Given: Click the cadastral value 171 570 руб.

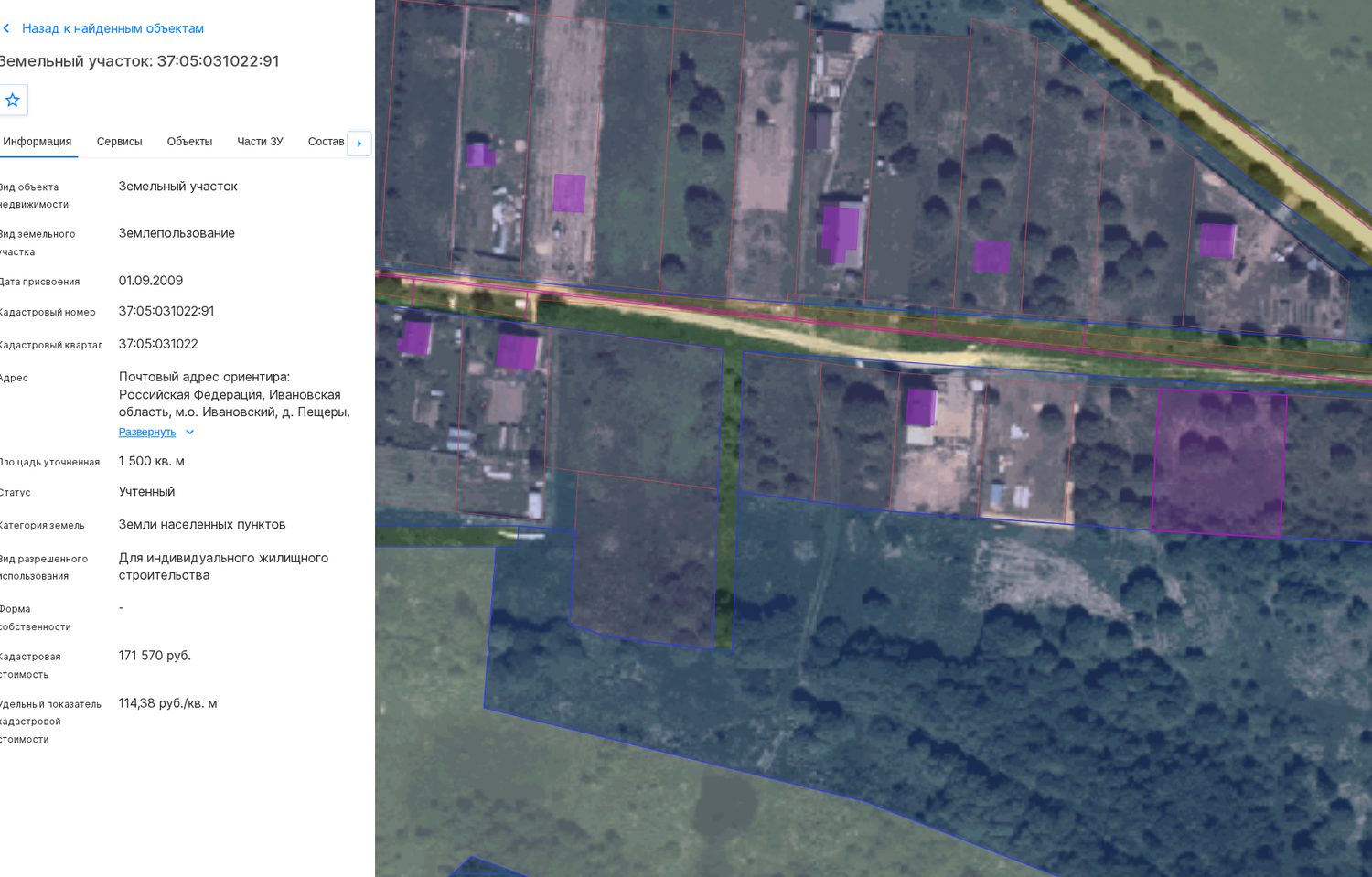Looking at the screenshot, I should tap(155, 656).
